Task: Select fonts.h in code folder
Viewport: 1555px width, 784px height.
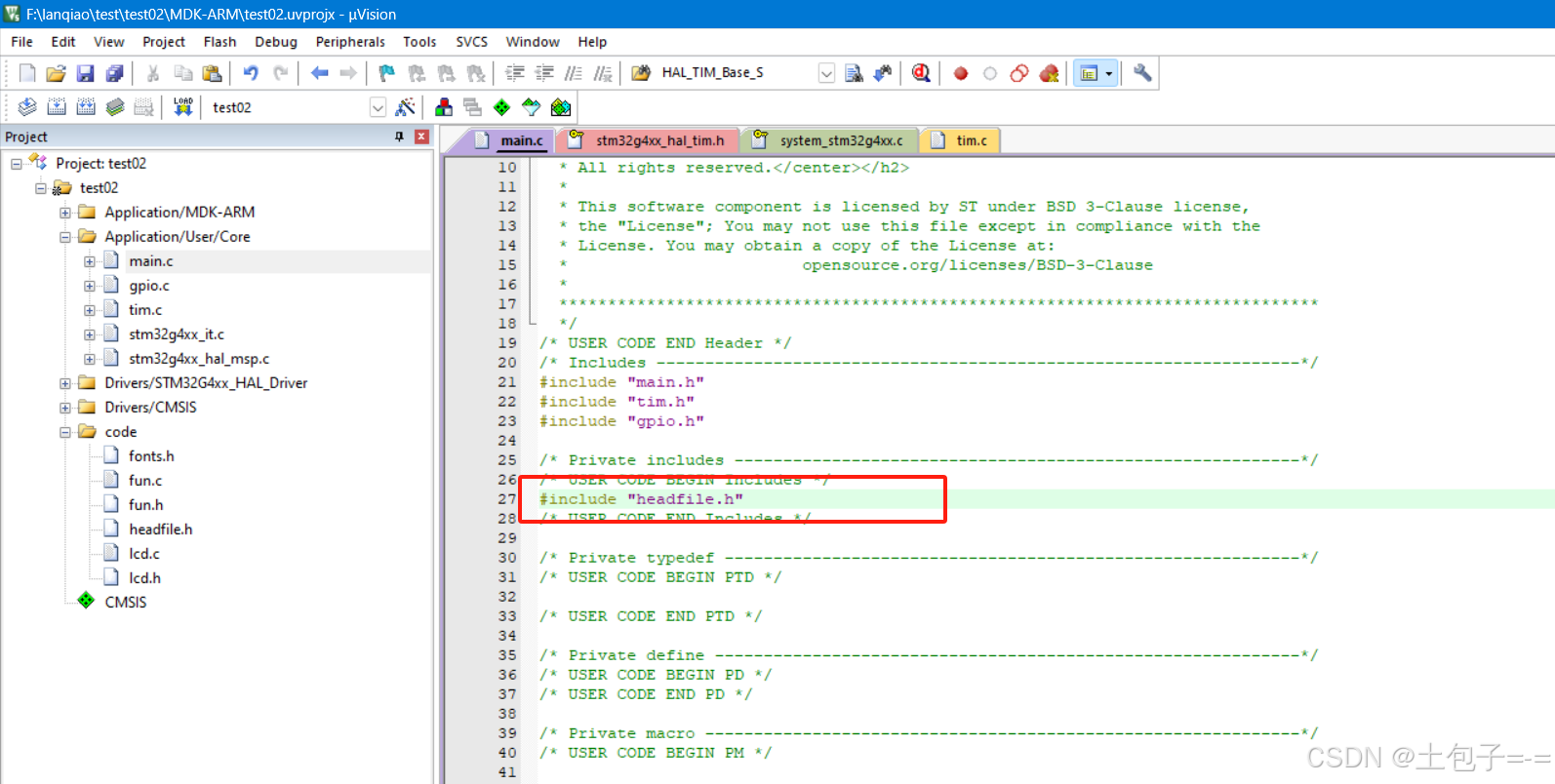Action: 151,456
